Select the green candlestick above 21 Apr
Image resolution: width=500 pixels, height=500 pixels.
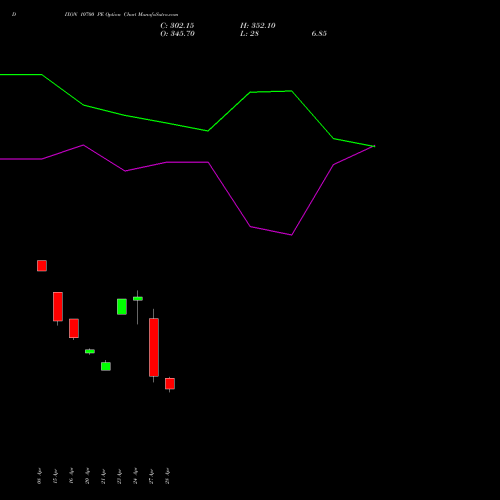coord(106,366)
